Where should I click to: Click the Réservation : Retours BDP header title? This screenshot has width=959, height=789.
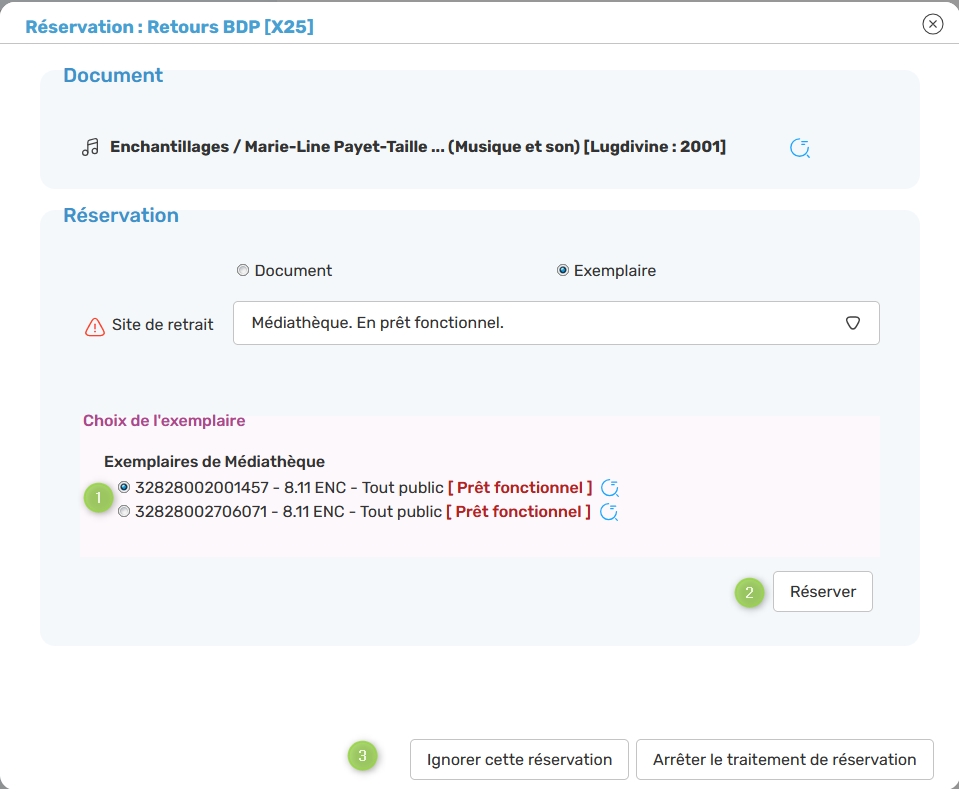(169, 27)
